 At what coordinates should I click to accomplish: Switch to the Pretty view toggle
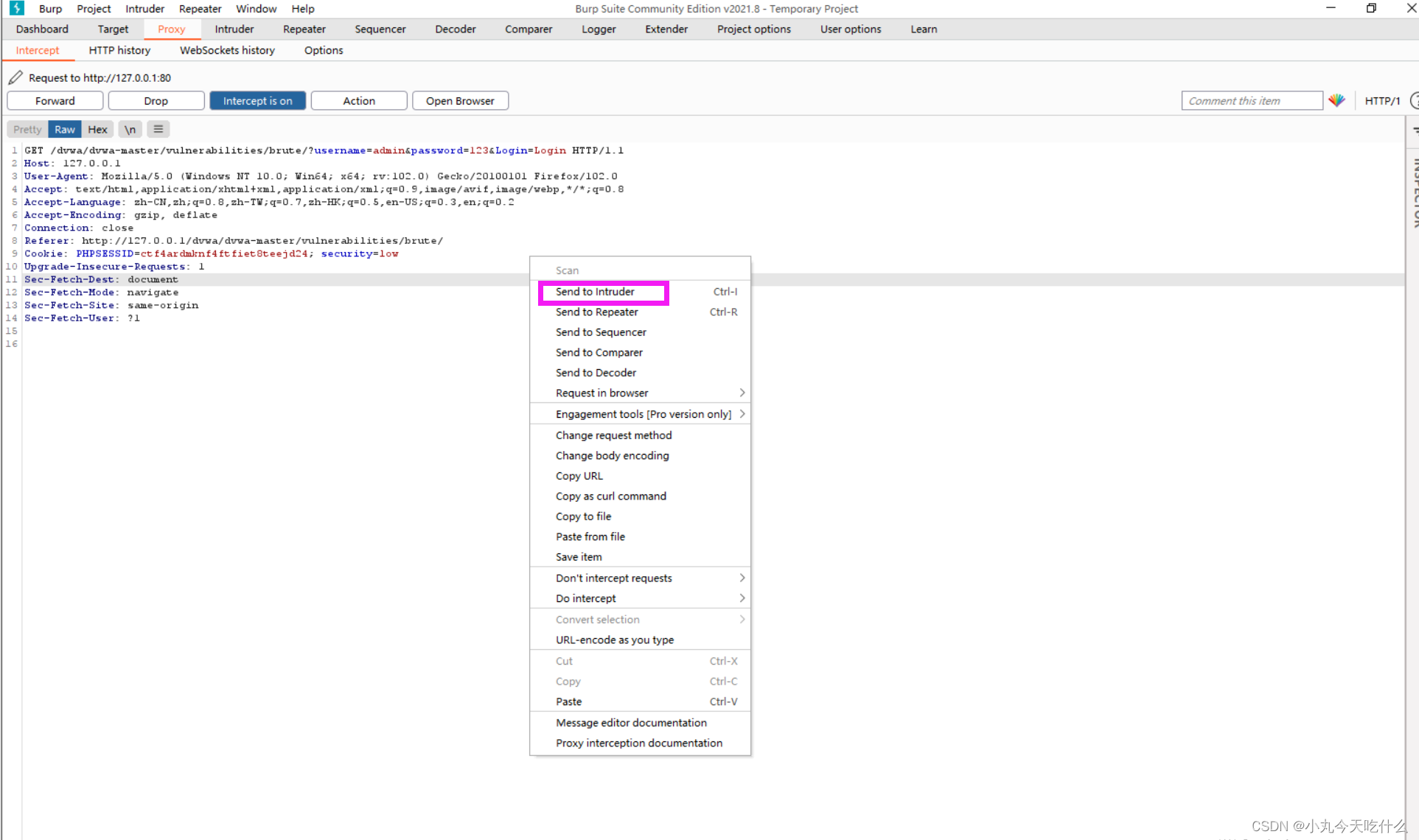point(27,130)
